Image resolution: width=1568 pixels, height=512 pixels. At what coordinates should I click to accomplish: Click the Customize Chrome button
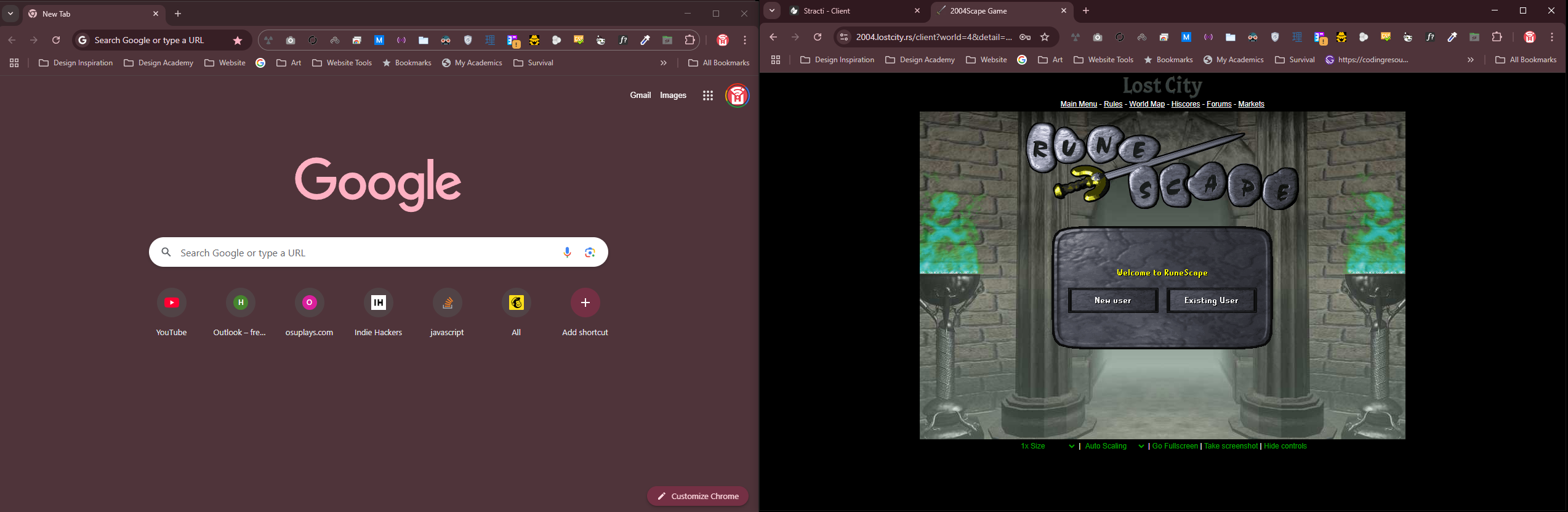698,496
